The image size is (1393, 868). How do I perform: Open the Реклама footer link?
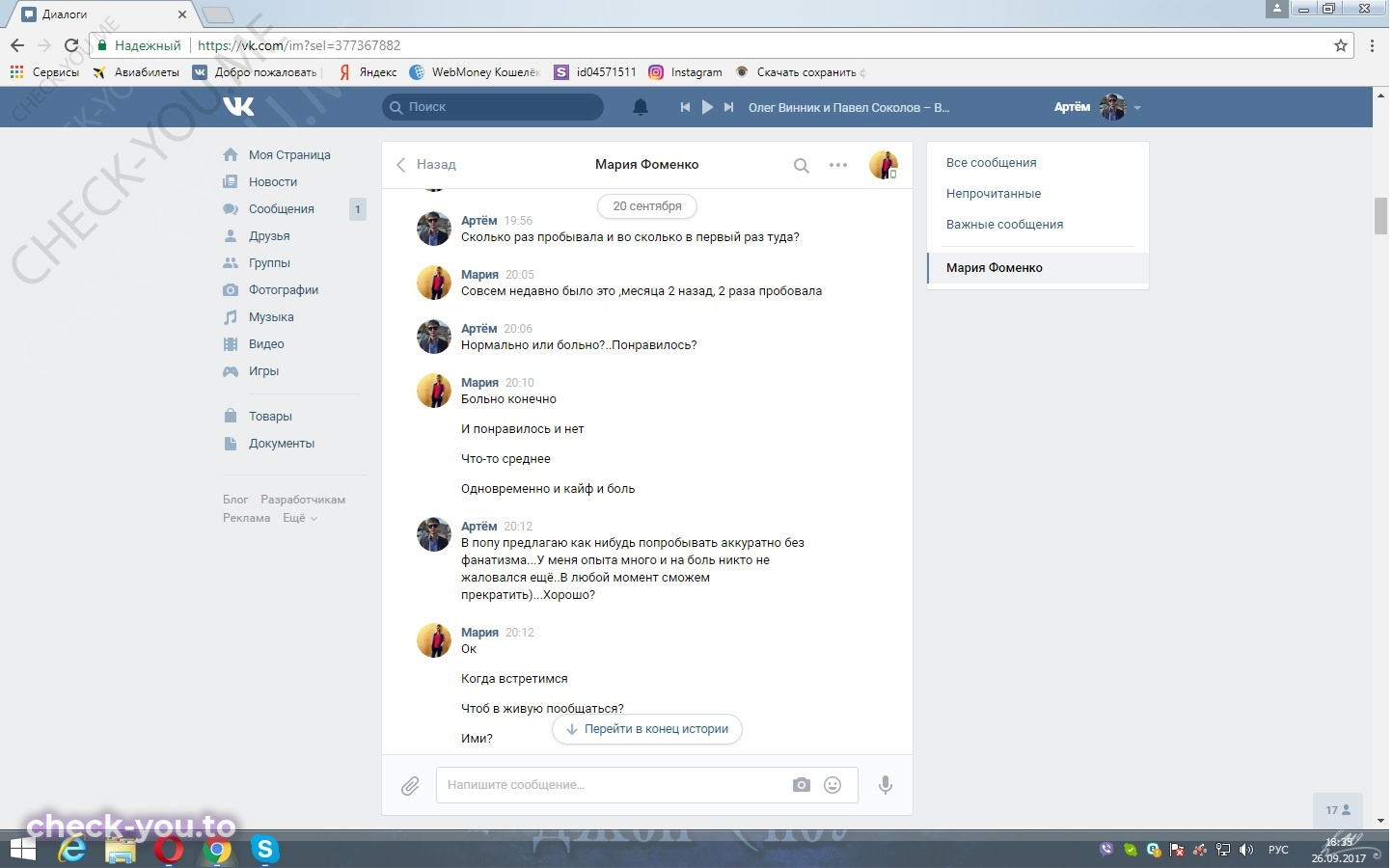click(x=246, y=518)
